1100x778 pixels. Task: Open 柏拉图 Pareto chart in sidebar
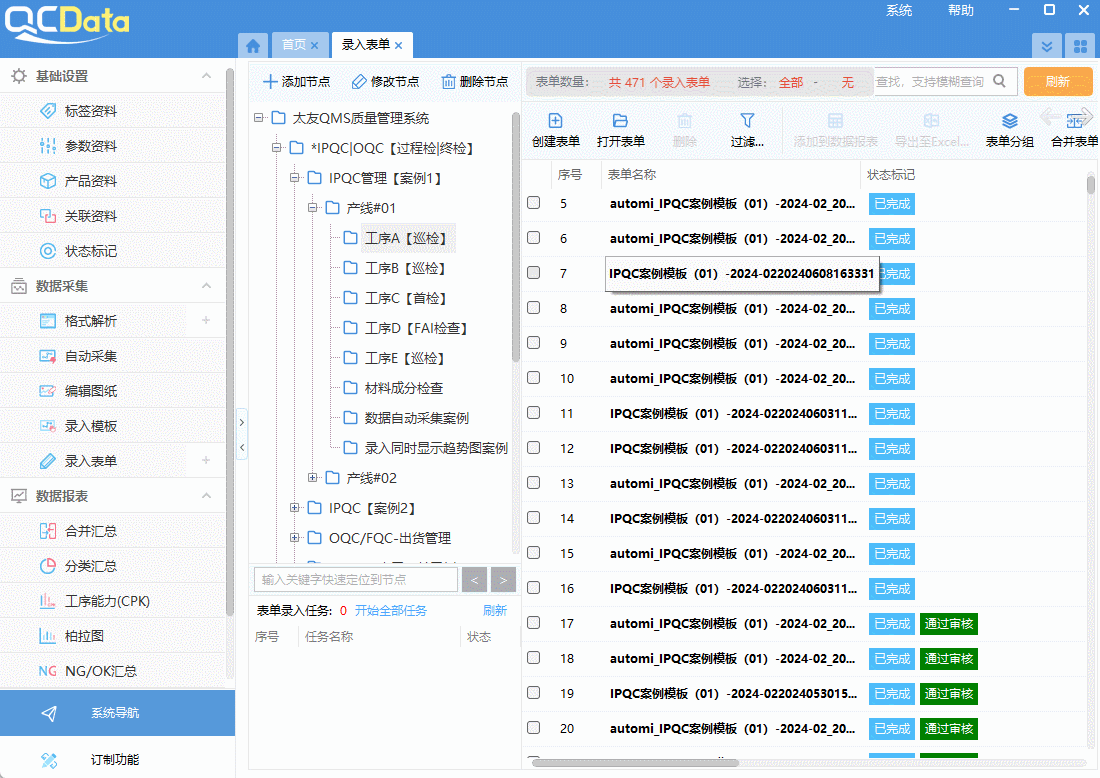click(x=84, y=636)
